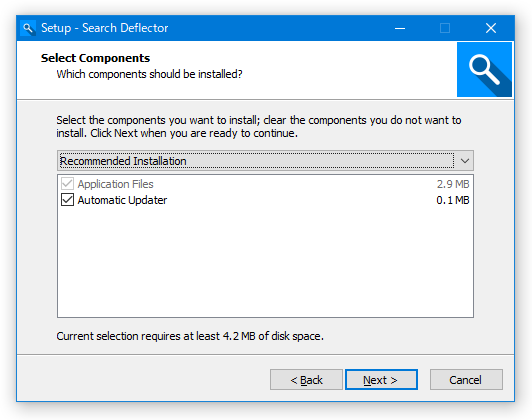Click the "Setup - Search Deflector" window title

[104, 28]
